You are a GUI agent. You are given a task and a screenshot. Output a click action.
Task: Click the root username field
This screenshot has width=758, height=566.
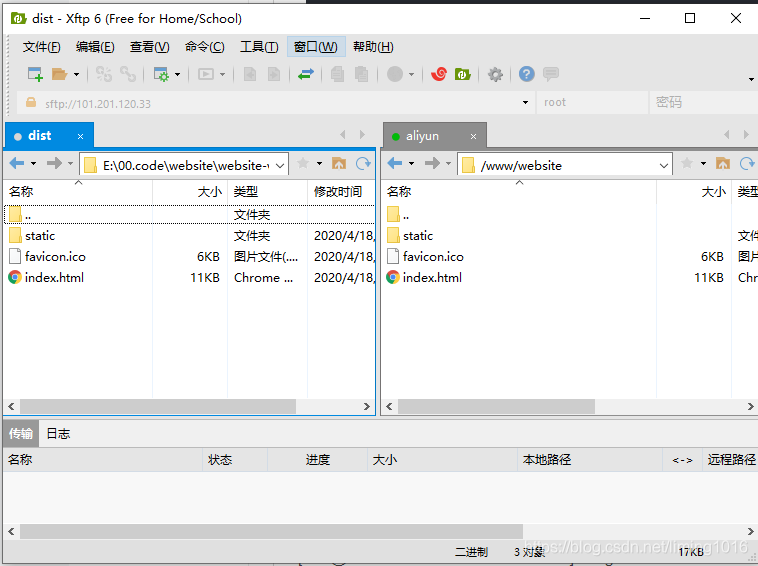(592, 102)
